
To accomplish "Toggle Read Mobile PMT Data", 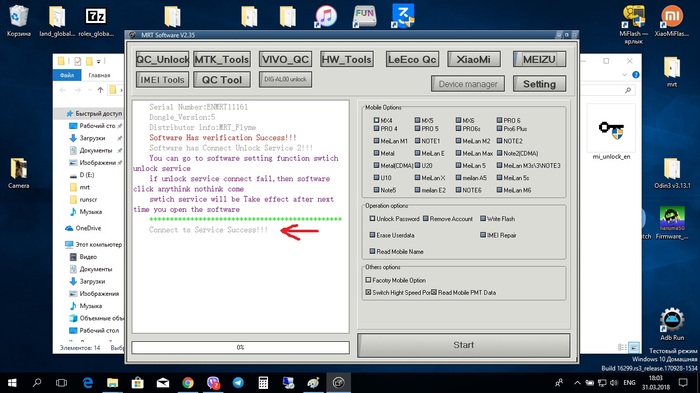I will click(x=434, y=293).
